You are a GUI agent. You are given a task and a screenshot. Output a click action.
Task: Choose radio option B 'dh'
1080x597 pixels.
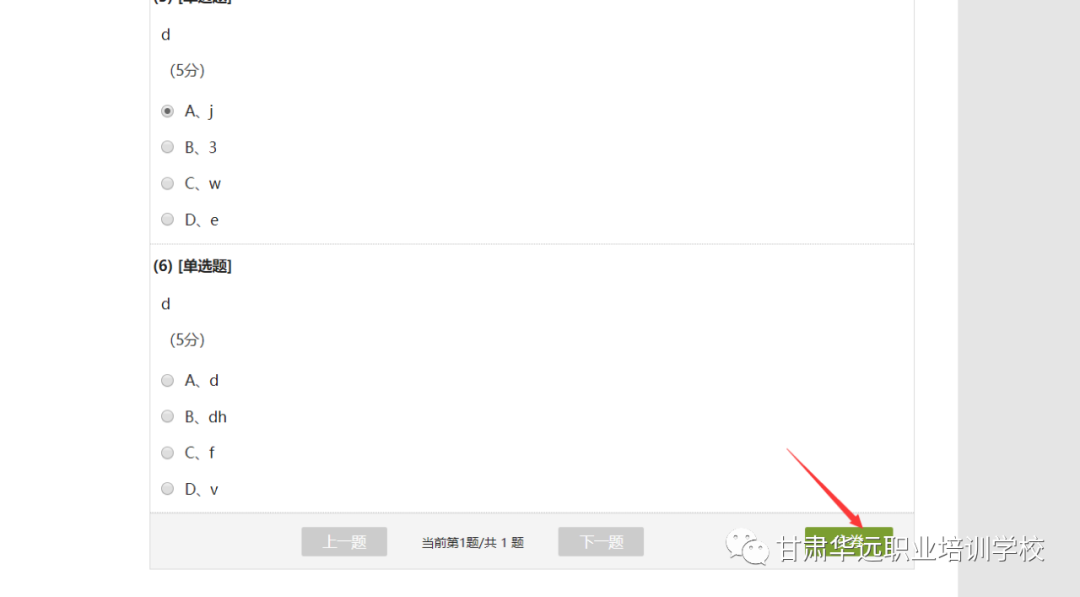tap(167, 416)
